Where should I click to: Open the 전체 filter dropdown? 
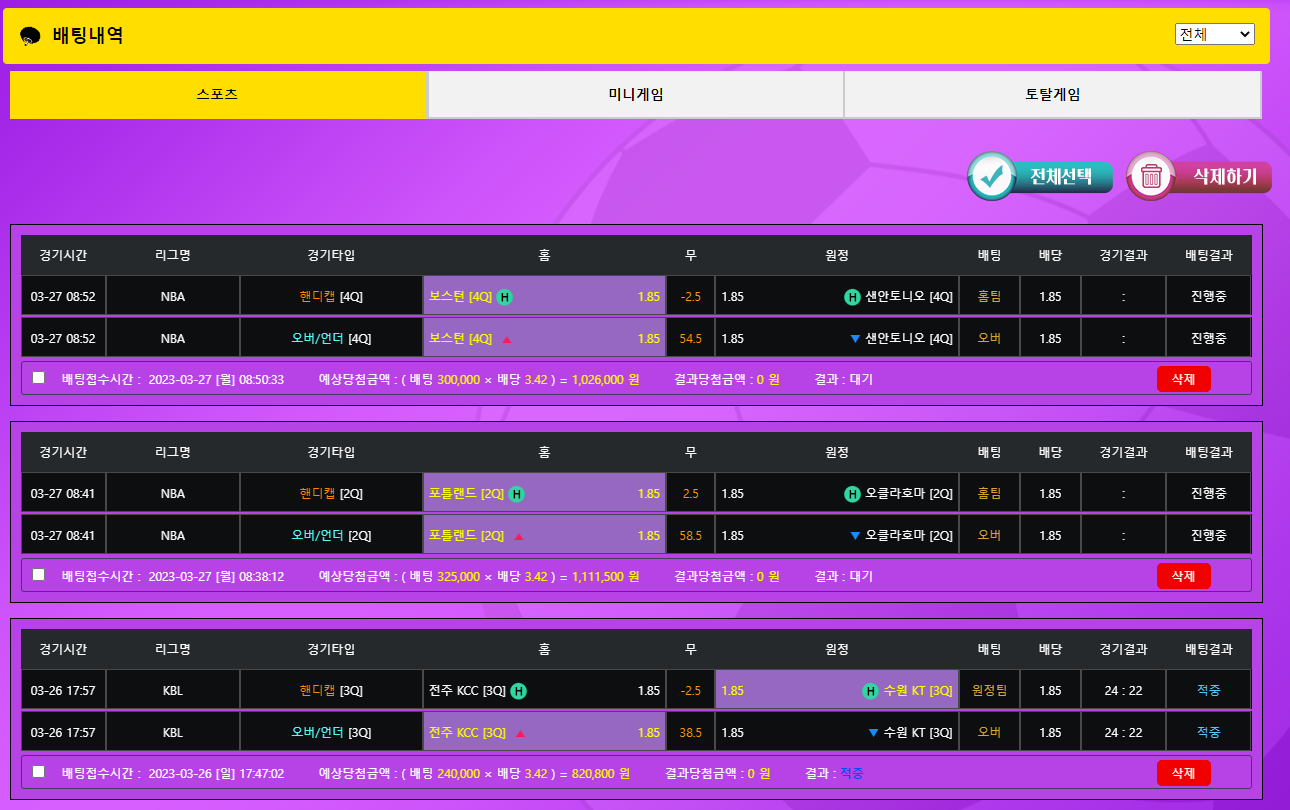click(x=1214, y=34)
